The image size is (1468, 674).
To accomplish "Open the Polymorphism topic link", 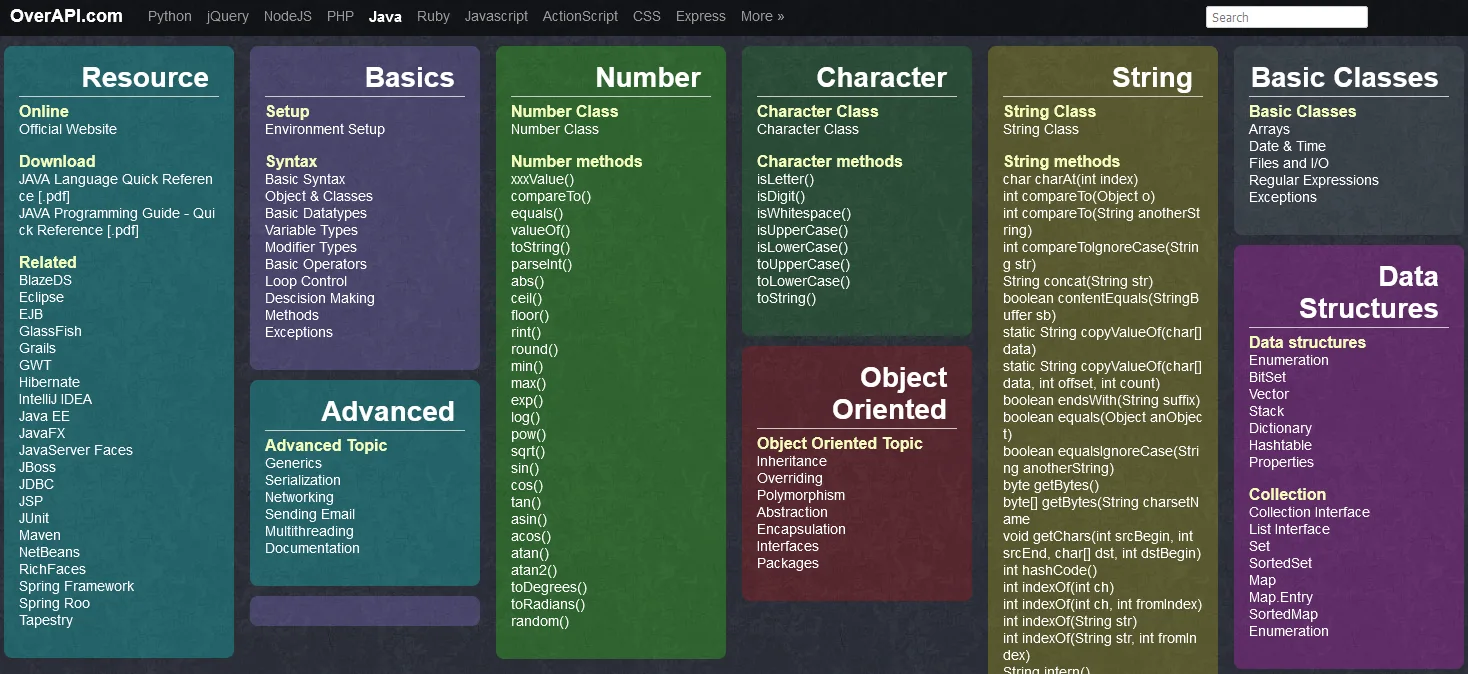I will (801, 495).
